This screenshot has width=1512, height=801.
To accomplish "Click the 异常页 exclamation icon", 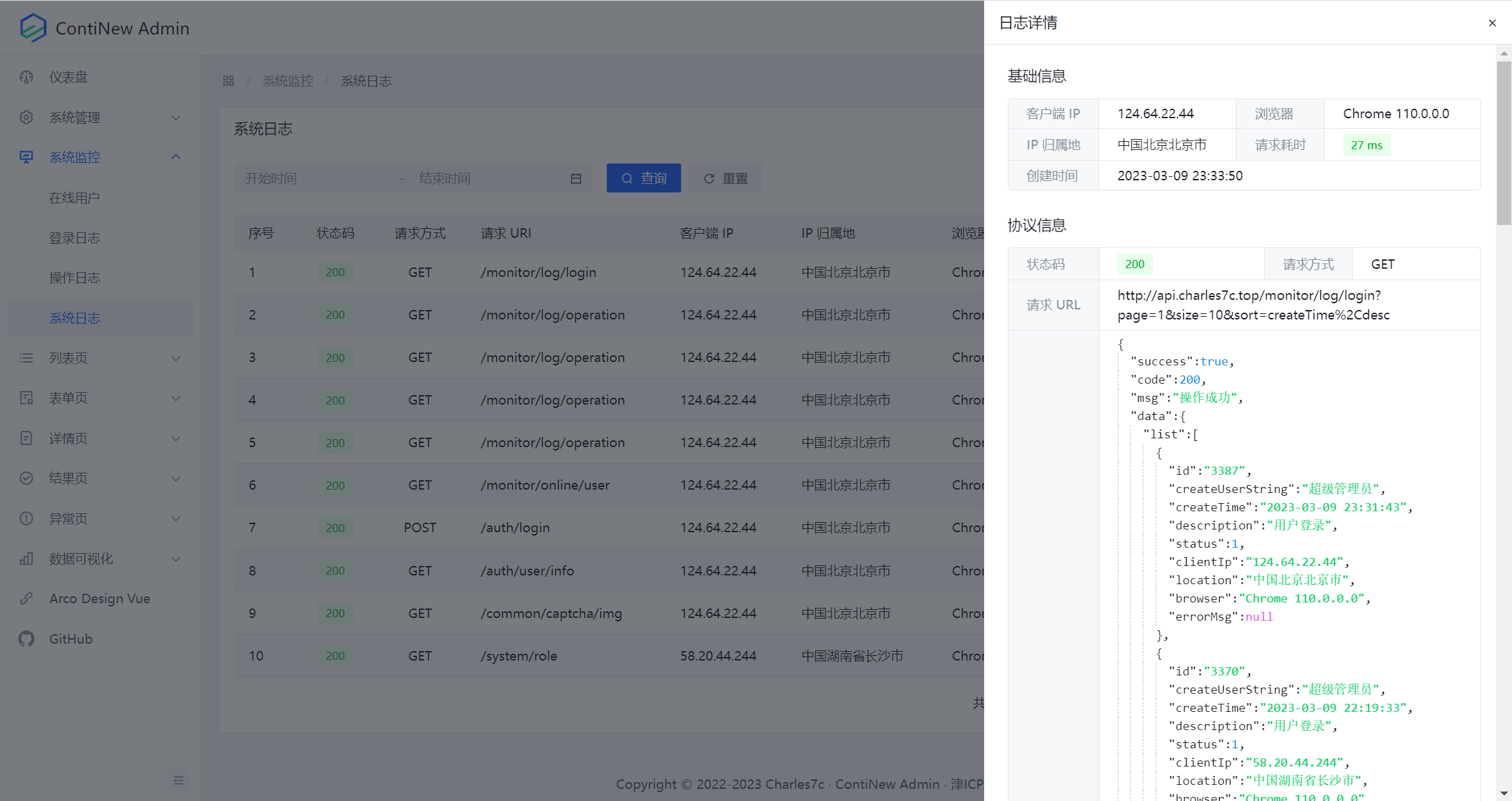I will (26, 519).
